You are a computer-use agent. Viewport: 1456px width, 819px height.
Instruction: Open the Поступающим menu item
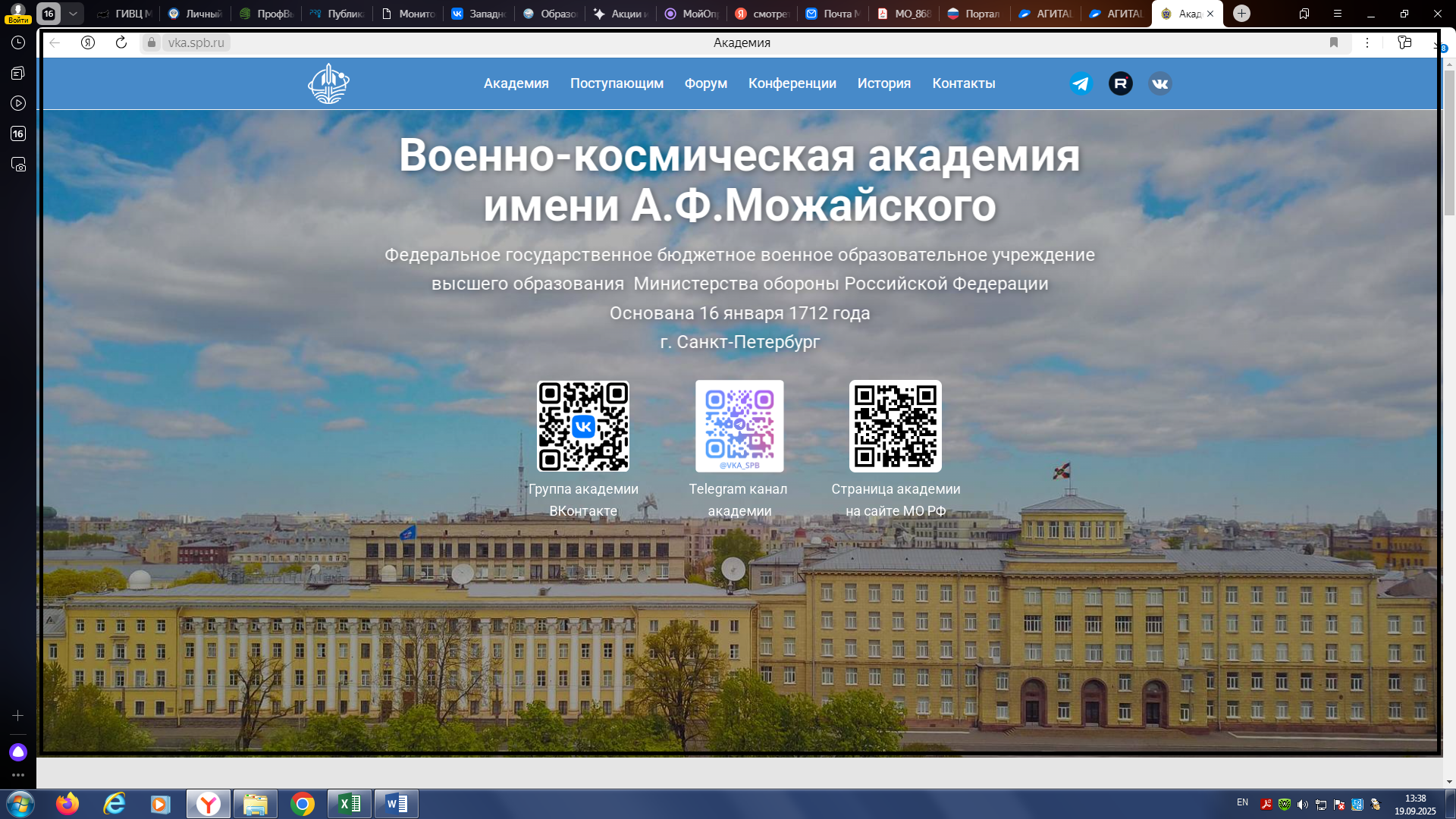(617, 83)
